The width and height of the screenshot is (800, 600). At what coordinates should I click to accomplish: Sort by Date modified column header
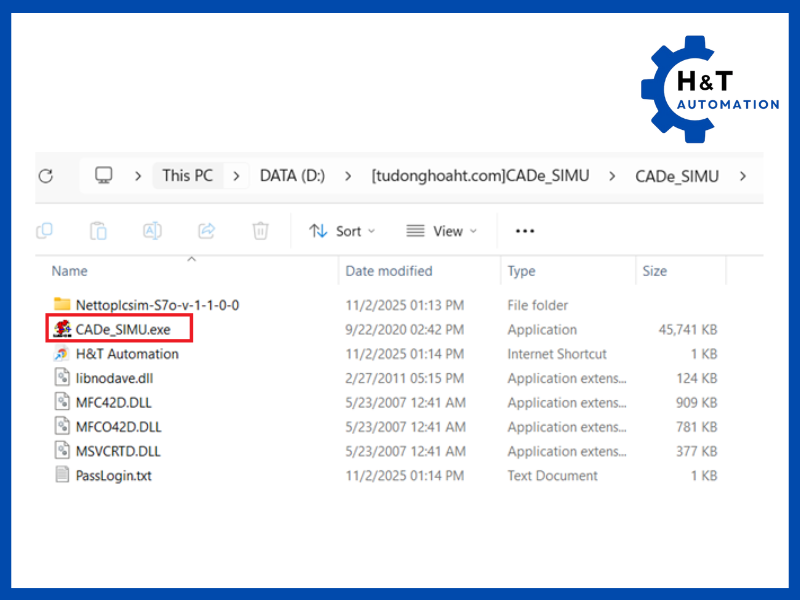[x=389, y=271]
